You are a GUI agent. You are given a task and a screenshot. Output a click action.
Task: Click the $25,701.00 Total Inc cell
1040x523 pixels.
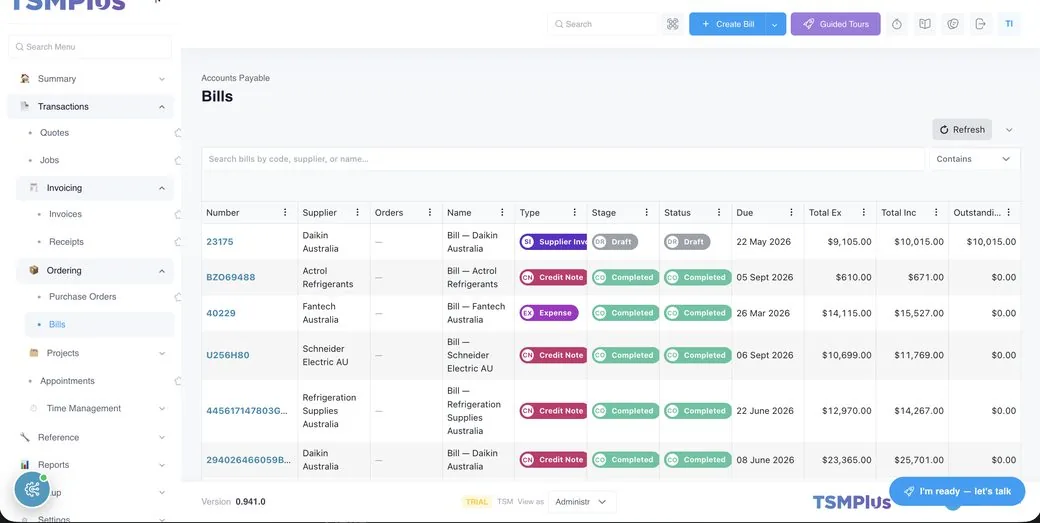click(x=919, y=460)
